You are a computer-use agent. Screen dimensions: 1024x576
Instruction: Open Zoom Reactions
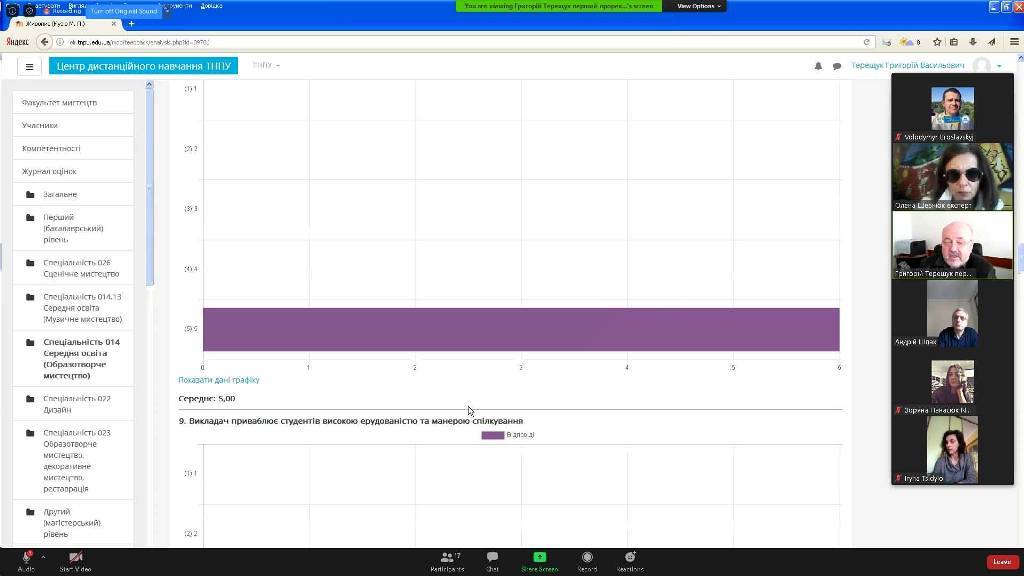point(630,561)
